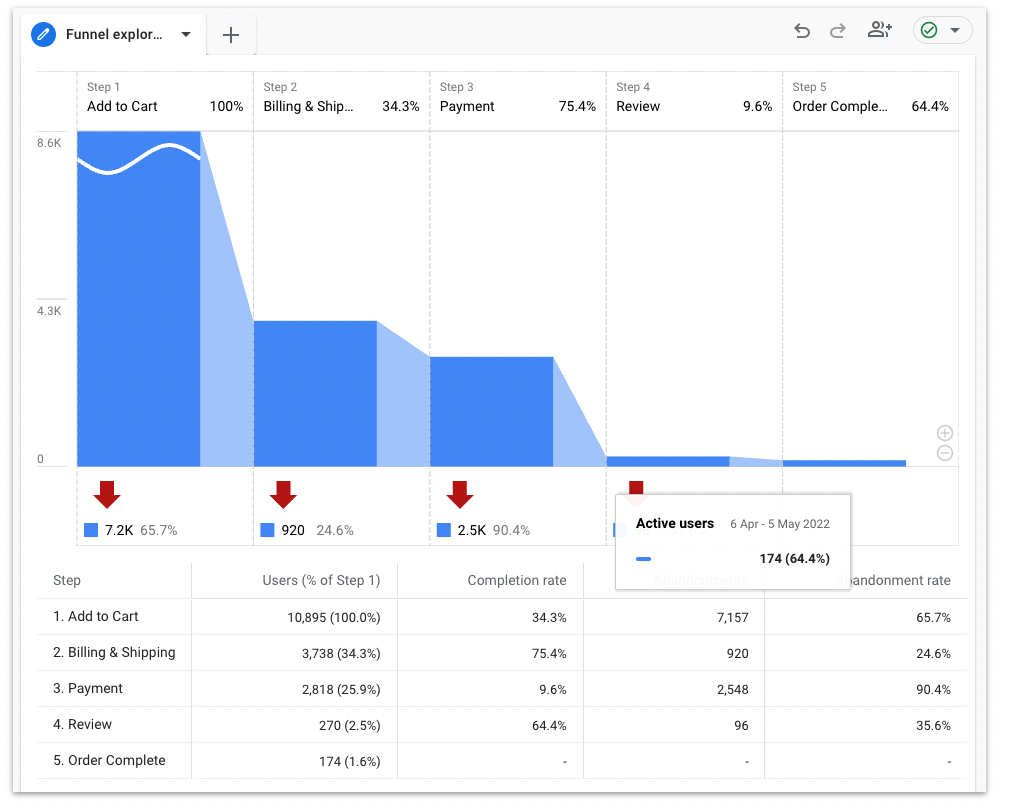1009x807 pixels.
Task: Click the Step 5 Order Complete header
Action: pyautogui.click(x=870, y=98)
